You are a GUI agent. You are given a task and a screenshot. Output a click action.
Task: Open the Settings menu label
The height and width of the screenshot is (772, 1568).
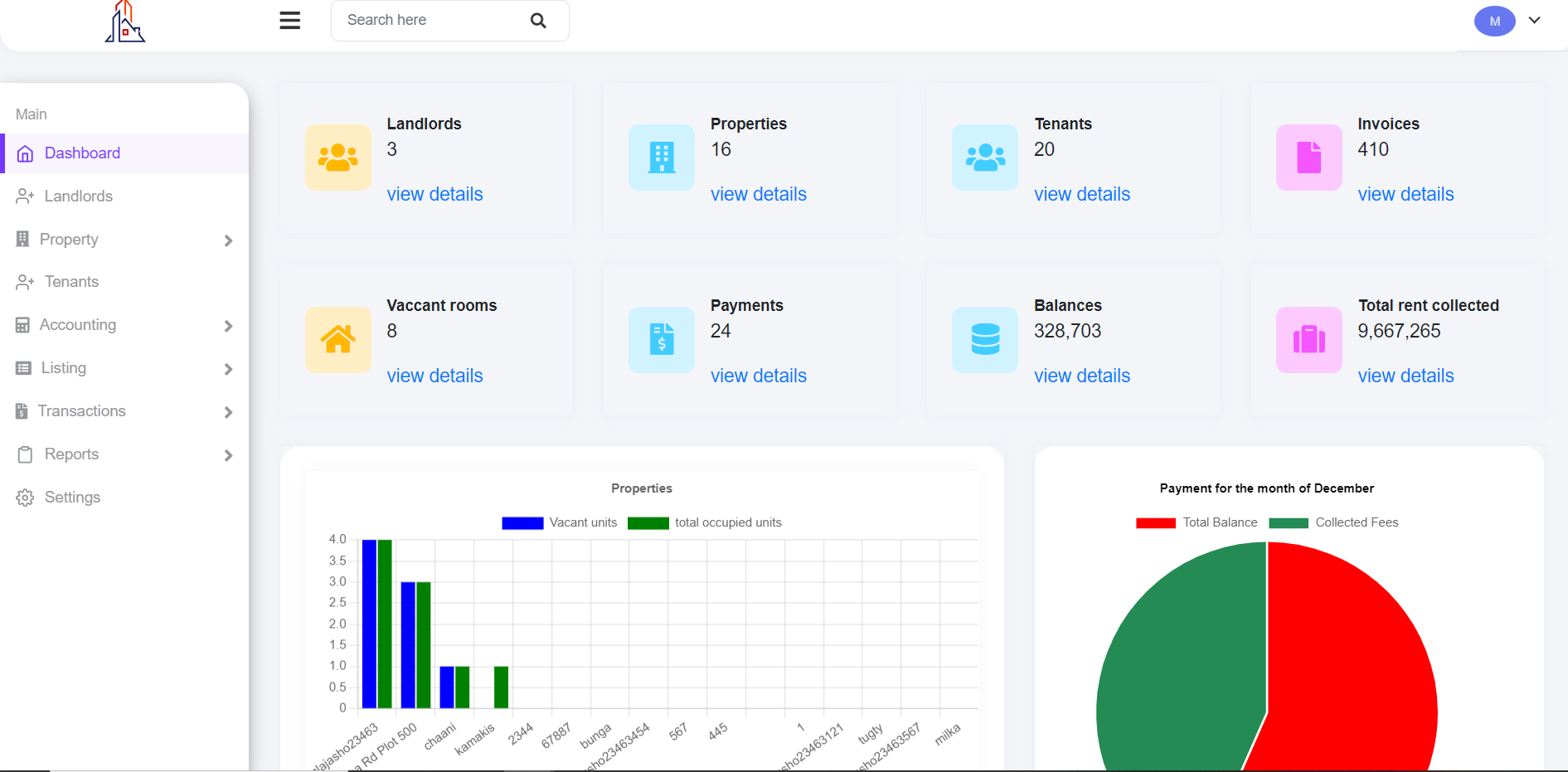pyautogui.click(x=72, y=498)
